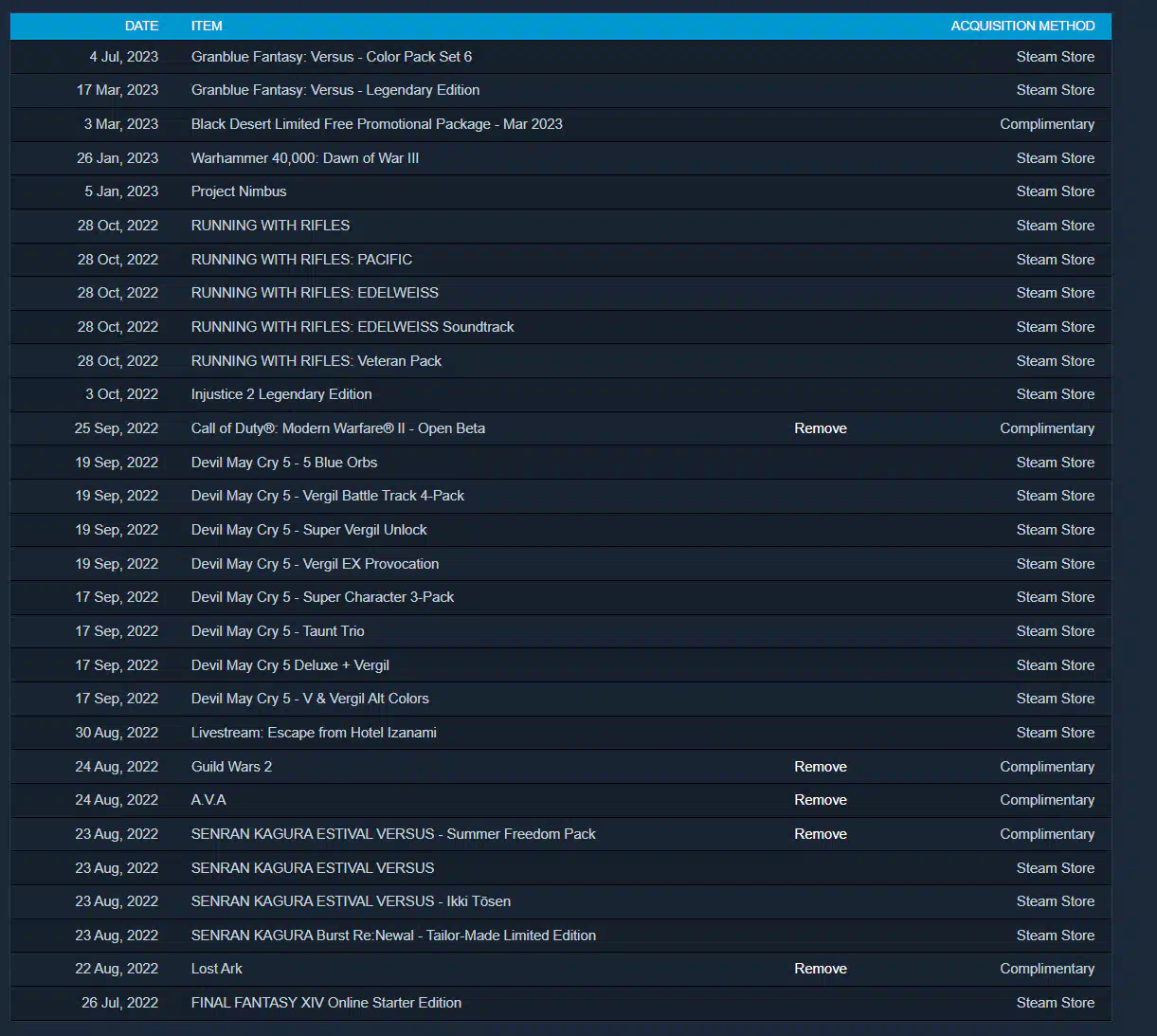The height and width of the screenshot is (1036, 1157).
Task: Click Complimentary in the Guild Wars 2 row
Action: click(x=1047, y=767)
